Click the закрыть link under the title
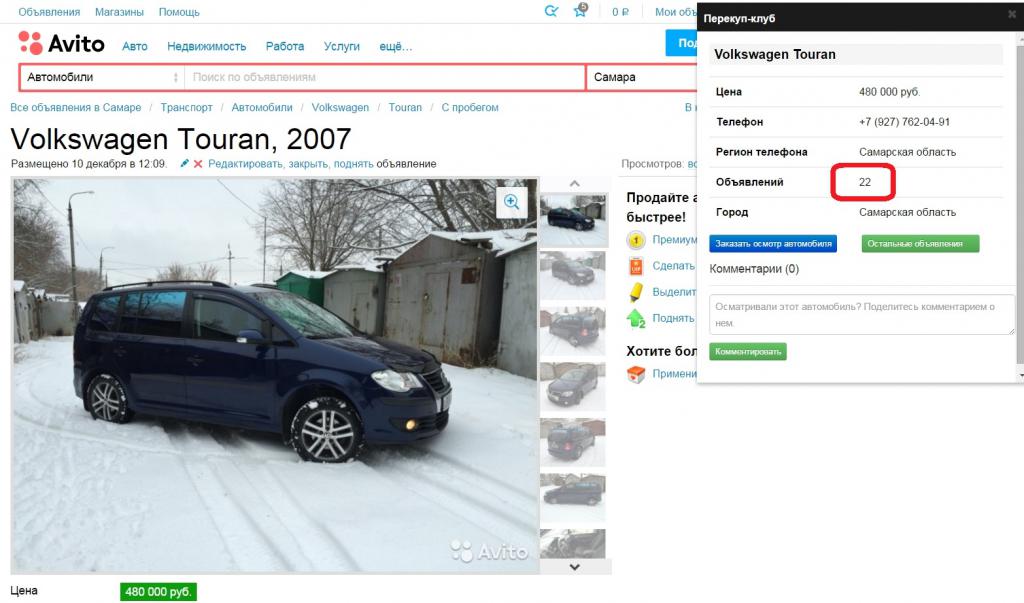The width and height of the screenshot is (1024, 603). pos(309,164)
